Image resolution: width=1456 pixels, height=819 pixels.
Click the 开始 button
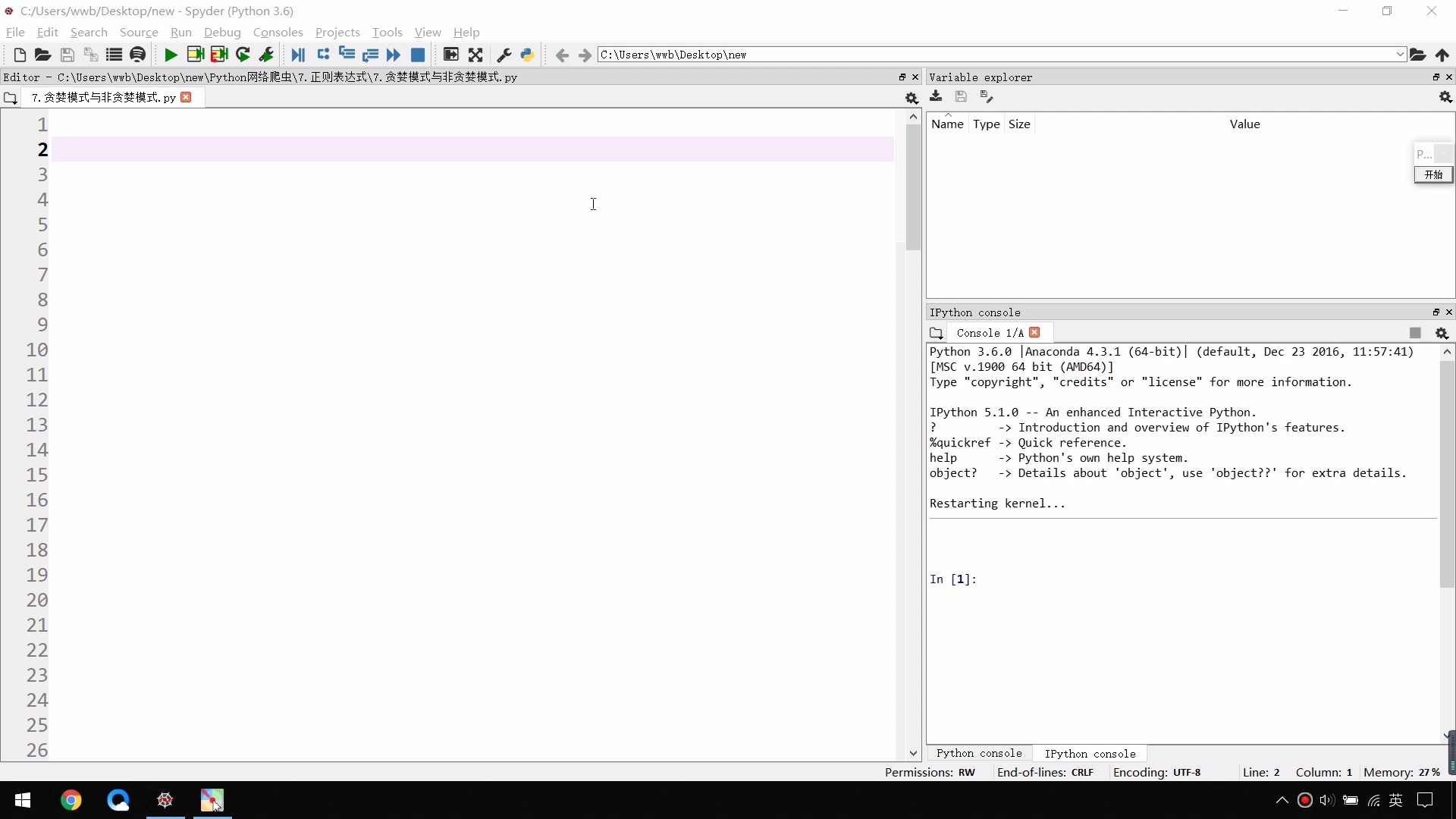(x=1432, y=174)
